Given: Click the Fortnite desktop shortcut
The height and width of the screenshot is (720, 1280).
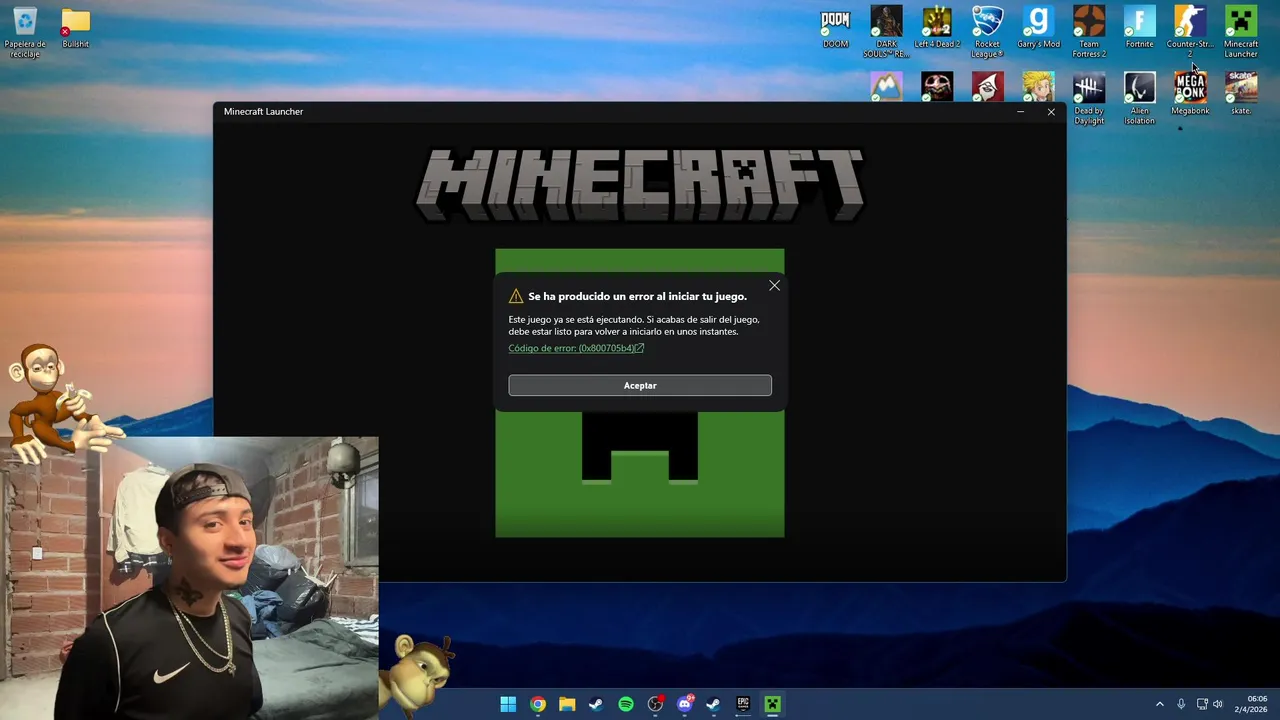Looking at the screenshot, I should (1139, 28).
